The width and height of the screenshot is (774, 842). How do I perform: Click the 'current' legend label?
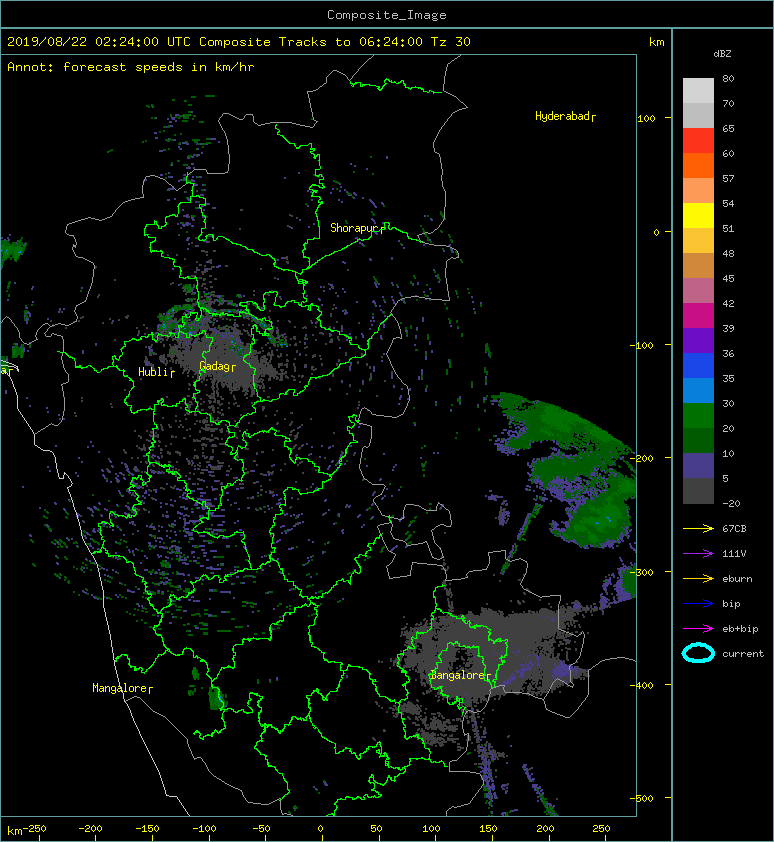743,654
